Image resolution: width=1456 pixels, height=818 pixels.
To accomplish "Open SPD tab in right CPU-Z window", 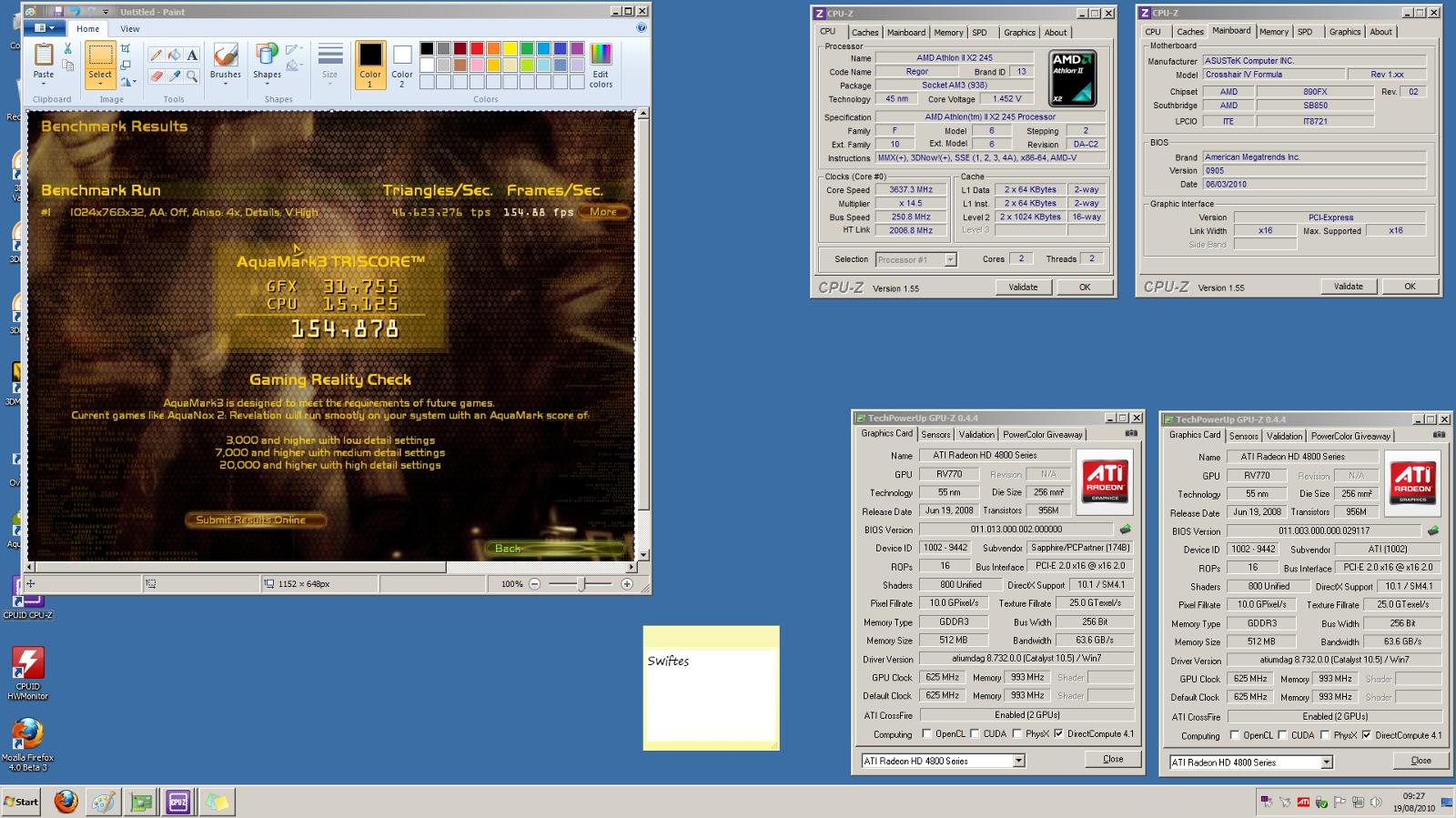I will click(x=1305, y=32).
